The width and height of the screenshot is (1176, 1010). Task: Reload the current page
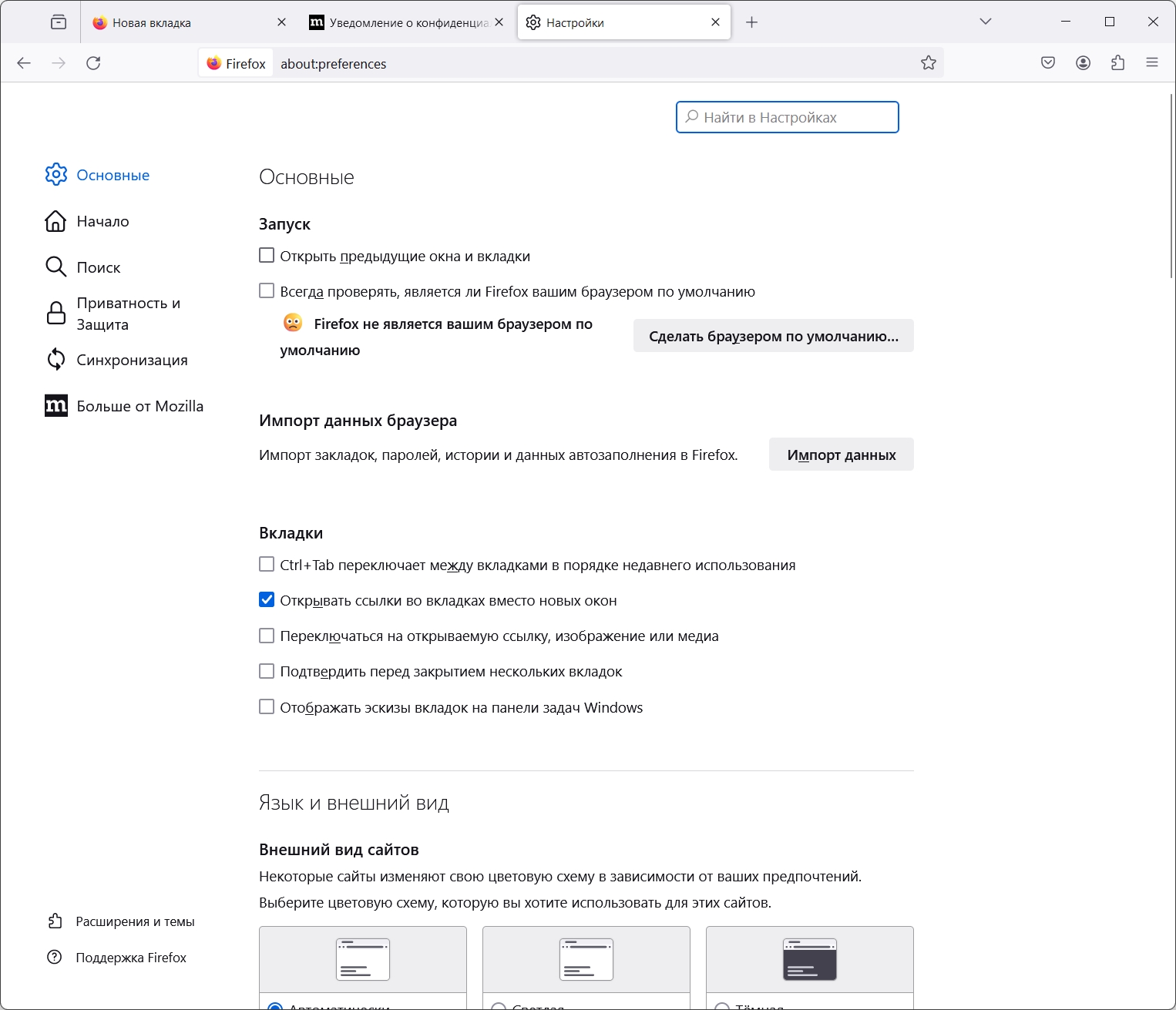93,63
